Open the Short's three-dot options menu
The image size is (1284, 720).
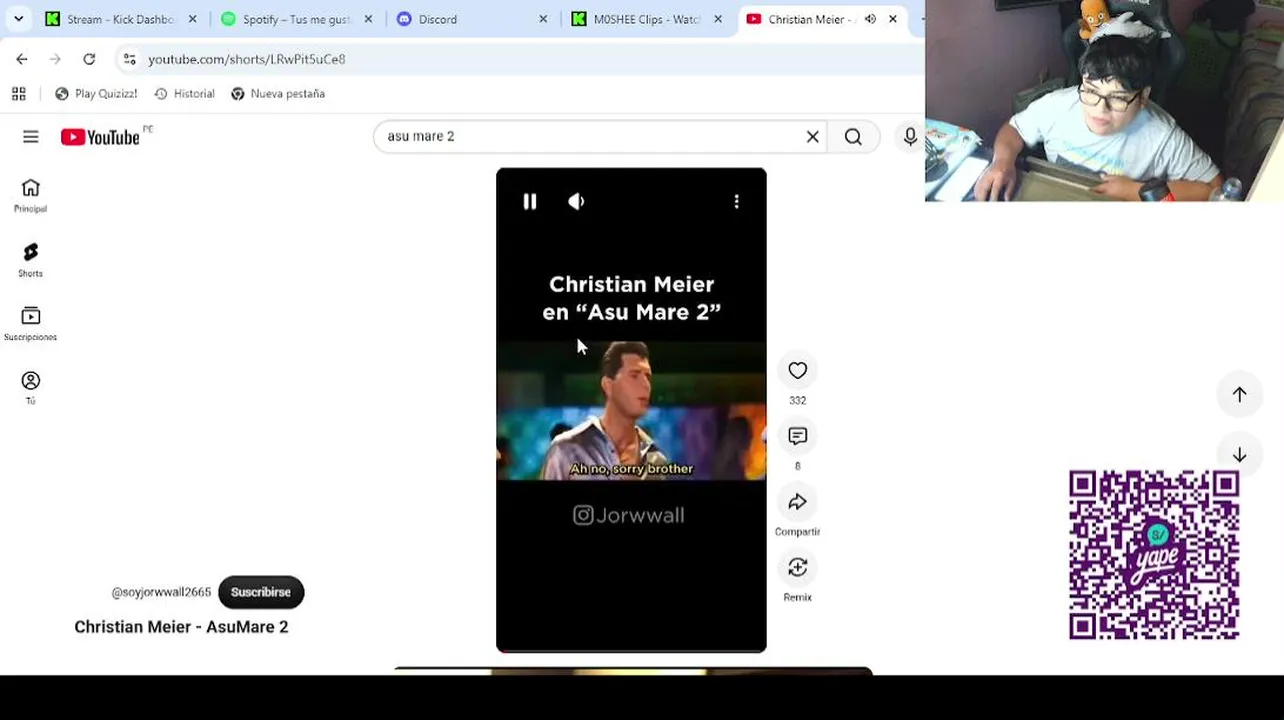point(737,202)
